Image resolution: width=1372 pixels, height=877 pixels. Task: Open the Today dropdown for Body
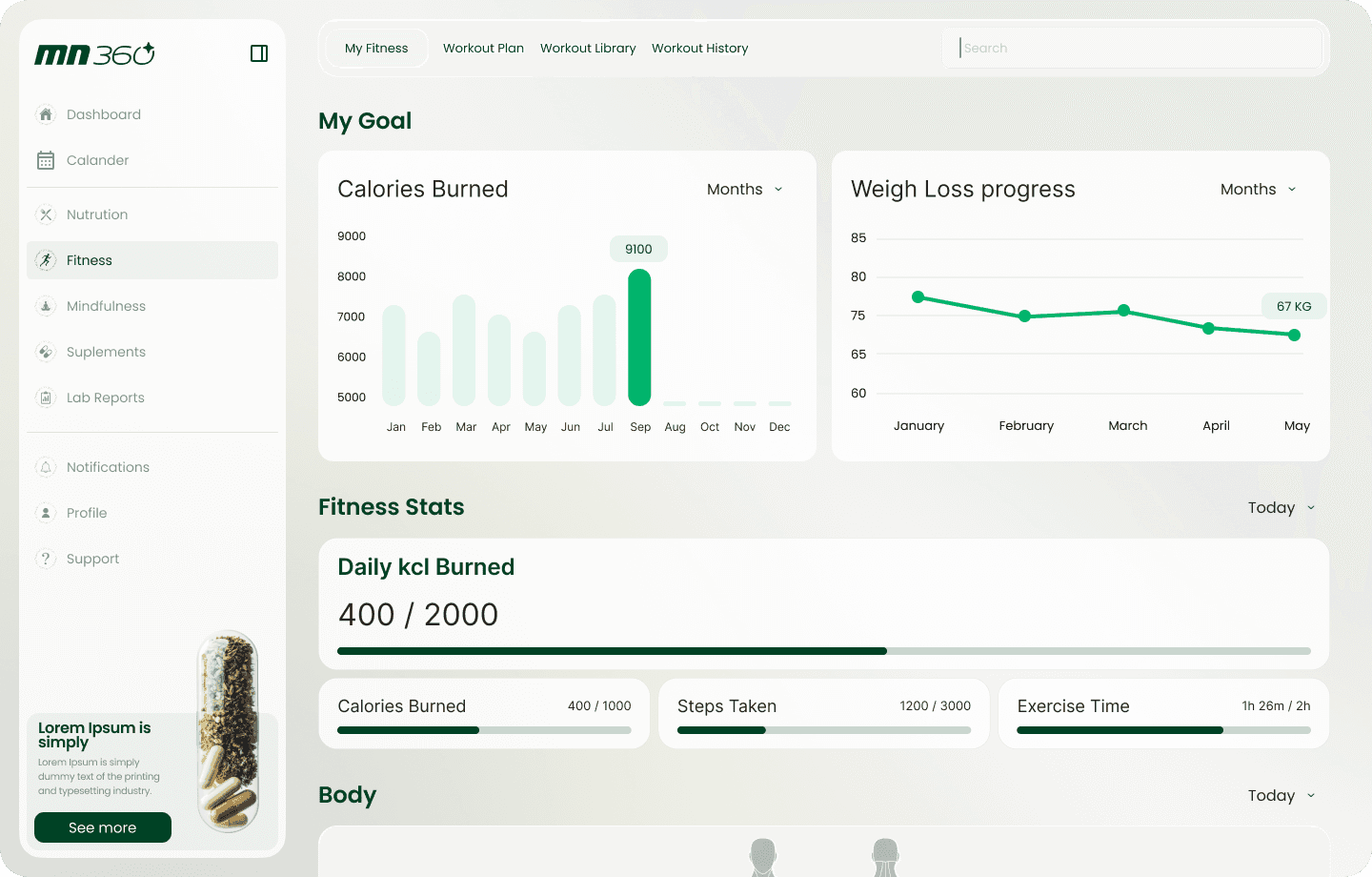1281,796
